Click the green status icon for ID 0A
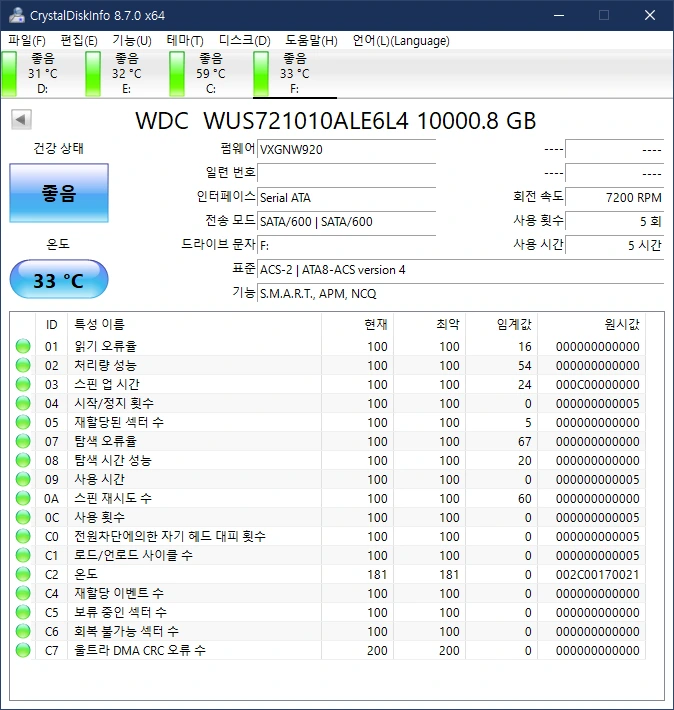 click(x=23, y=499)
